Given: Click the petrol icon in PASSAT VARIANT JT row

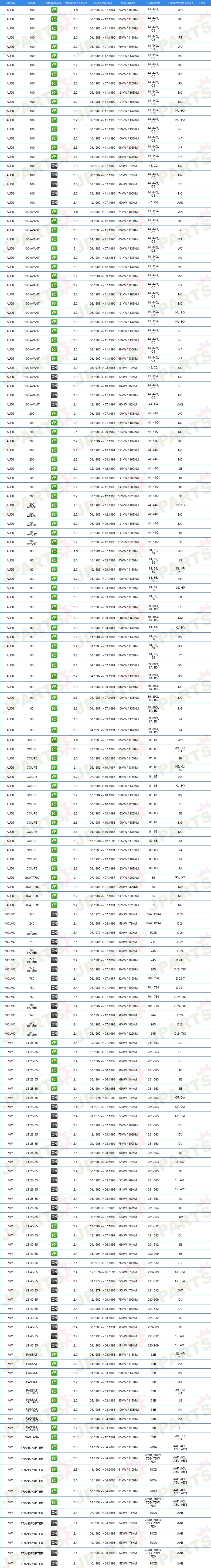Looking at the screenshot, I should 54,1428.
